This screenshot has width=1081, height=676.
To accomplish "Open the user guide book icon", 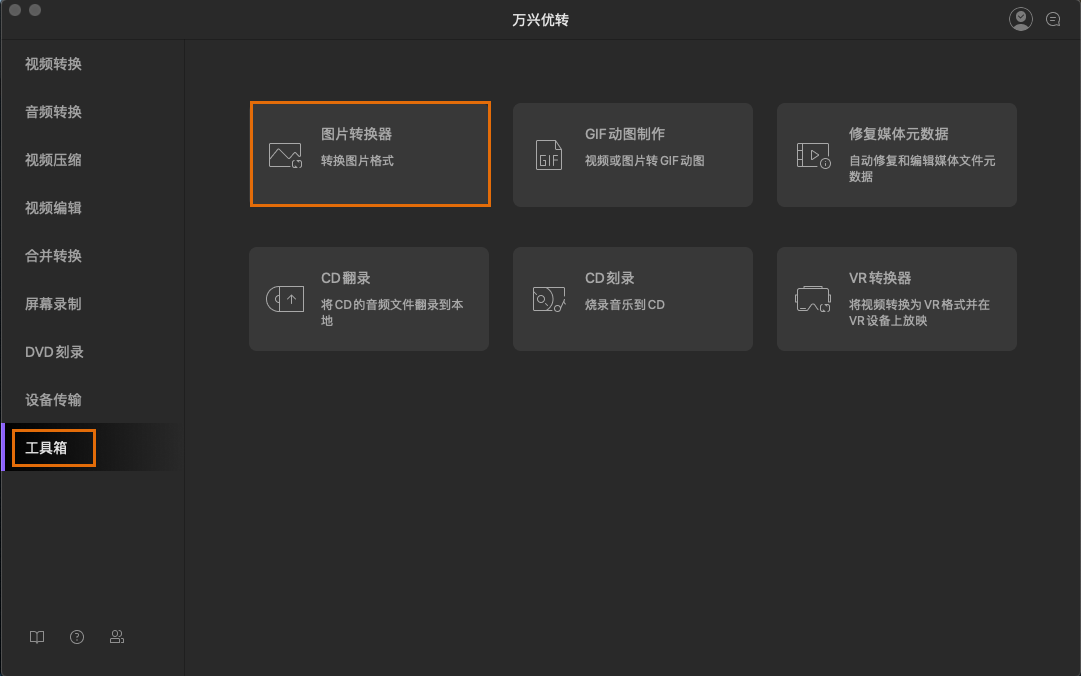I will click(36, 637).
